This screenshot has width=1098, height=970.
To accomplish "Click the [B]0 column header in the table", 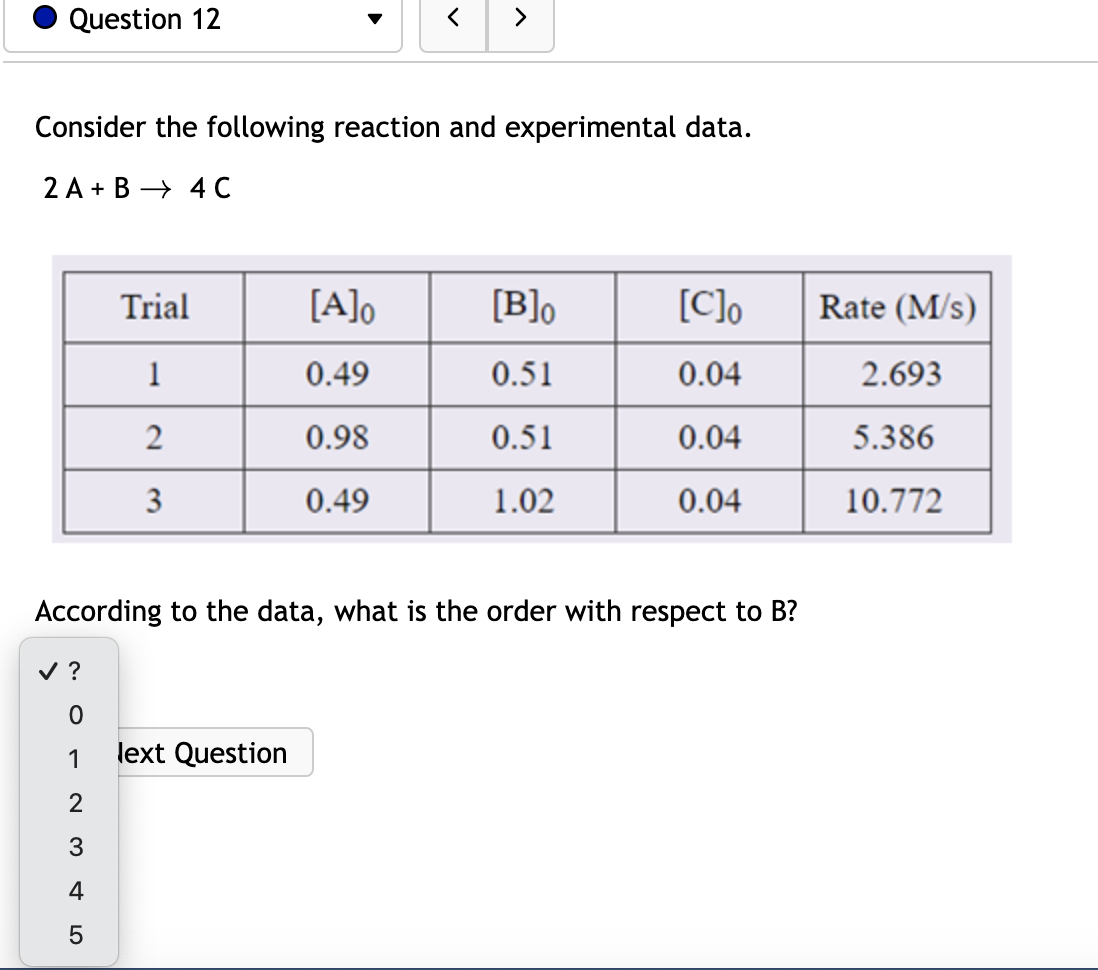I will point(521,307).
